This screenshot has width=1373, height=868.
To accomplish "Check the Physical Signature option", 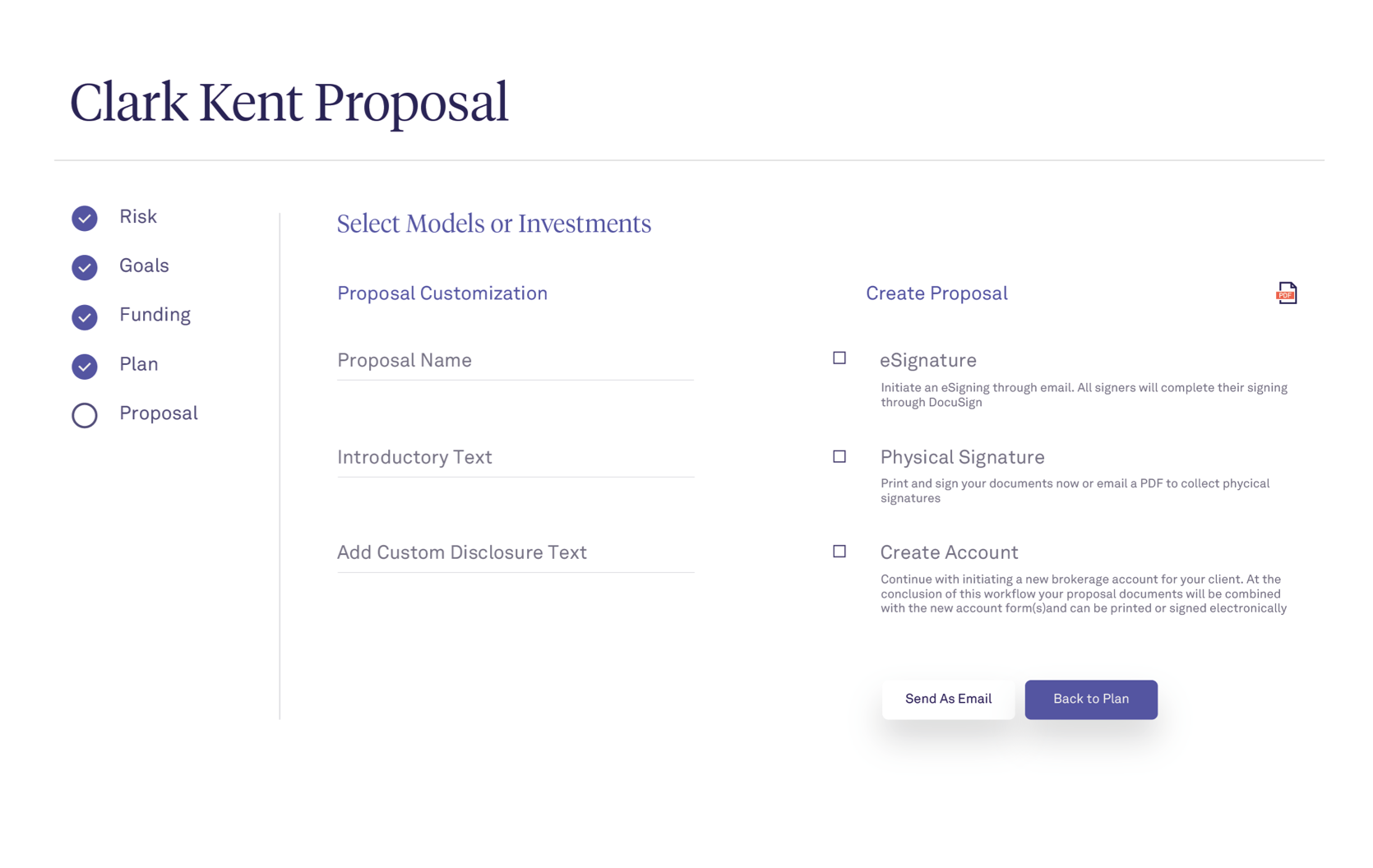I will click(839, 456).
